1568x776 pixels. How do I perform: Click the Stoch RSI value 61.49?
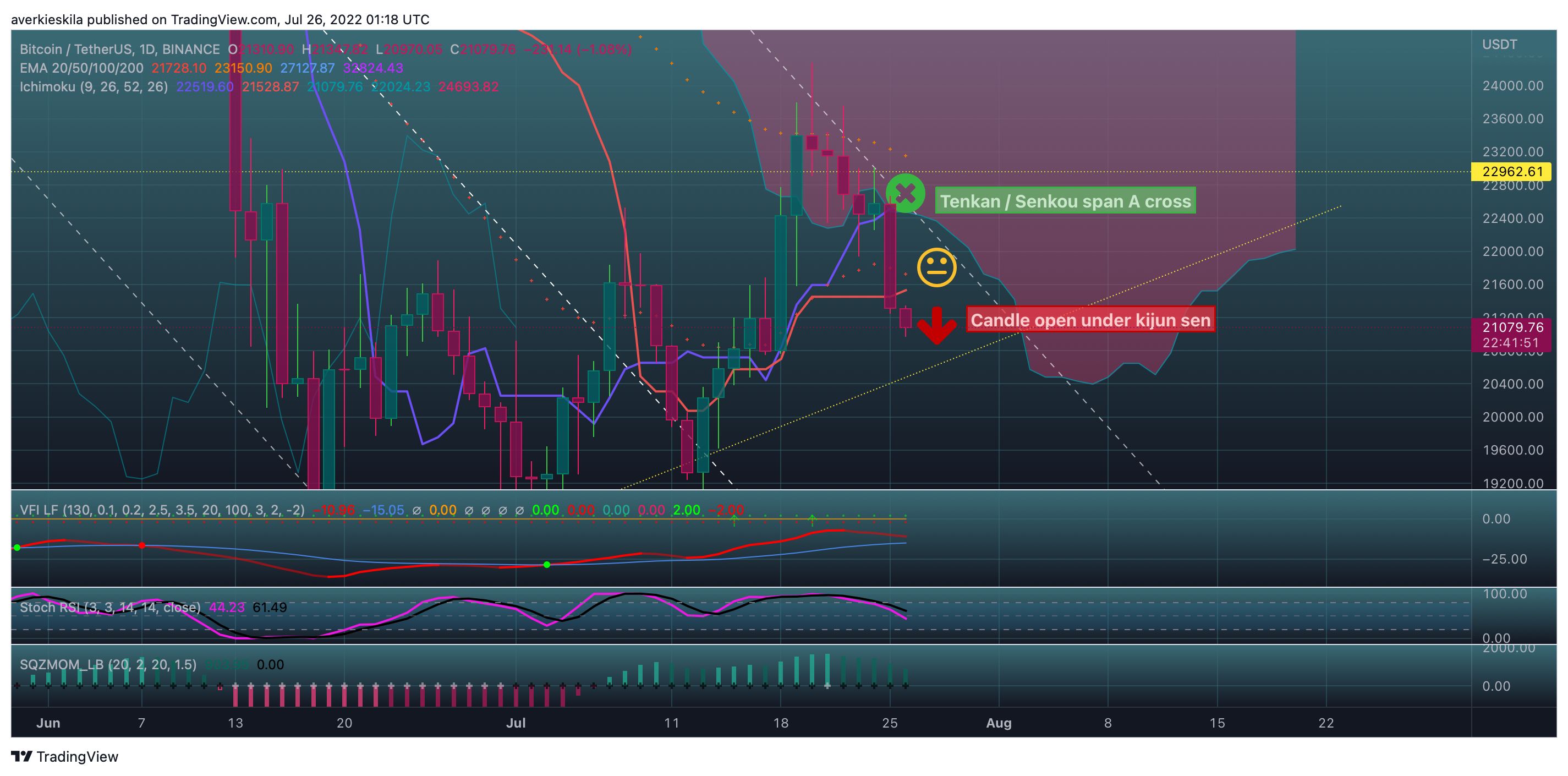pos(270,608)
